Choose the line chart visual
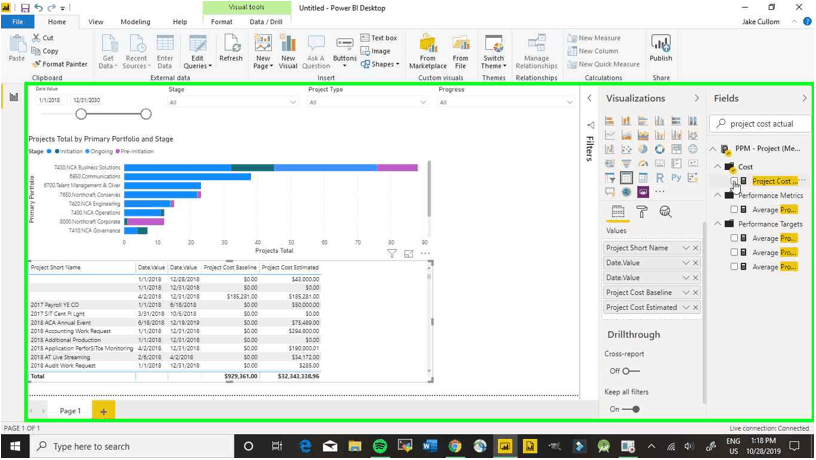This screenshot has height=460, width=816. 609,135
